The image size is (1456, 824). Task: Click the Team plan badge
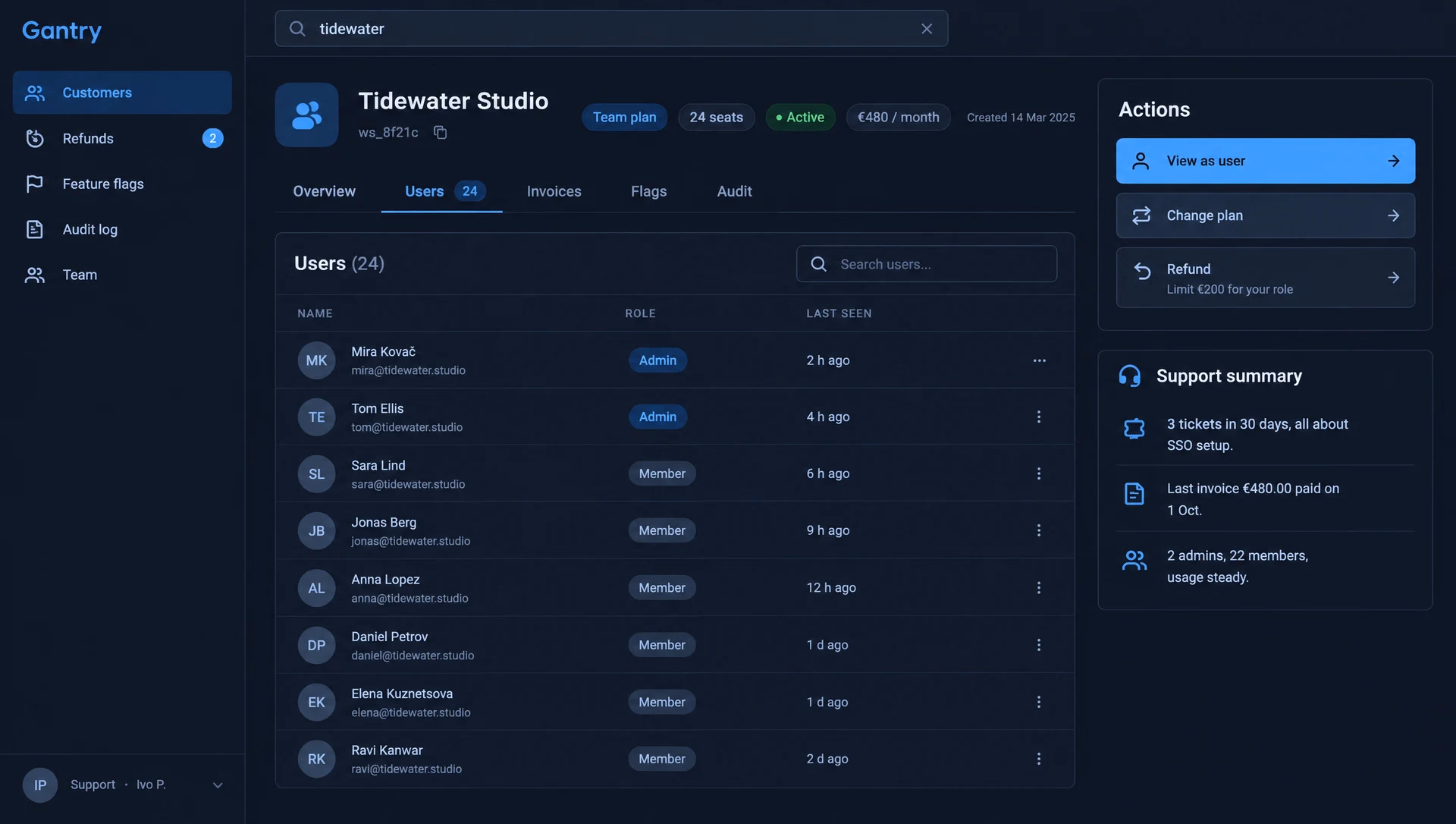click(624, 118)
